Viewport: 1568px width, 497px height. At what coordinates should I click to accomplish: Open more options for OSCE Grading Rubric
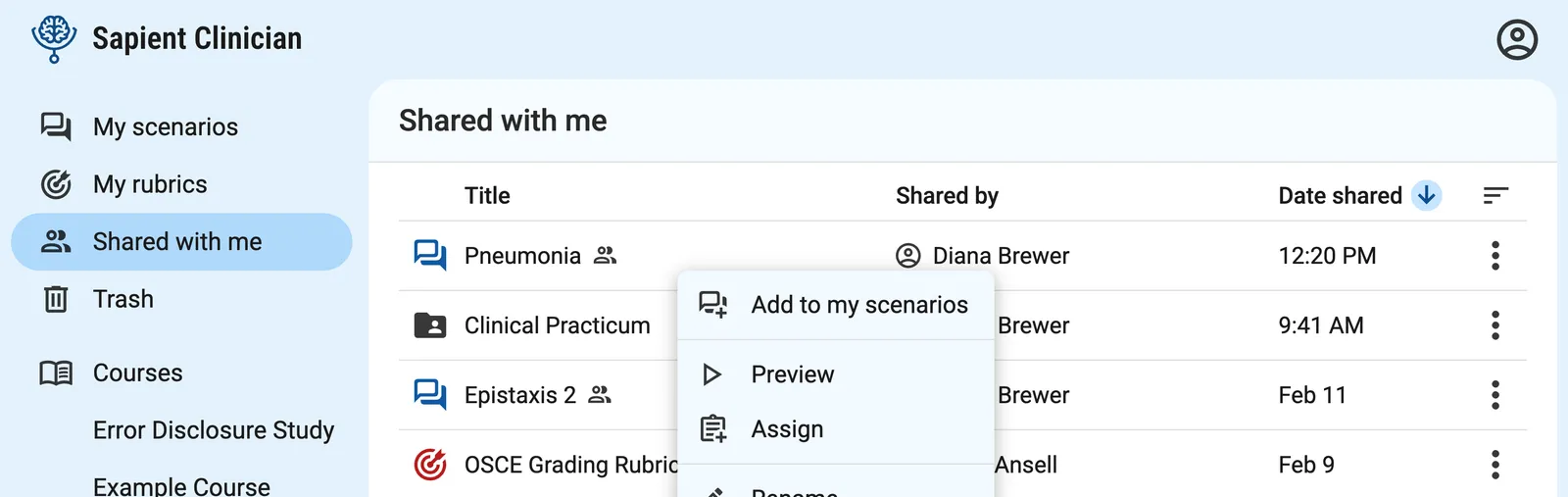click(1494, 465)
